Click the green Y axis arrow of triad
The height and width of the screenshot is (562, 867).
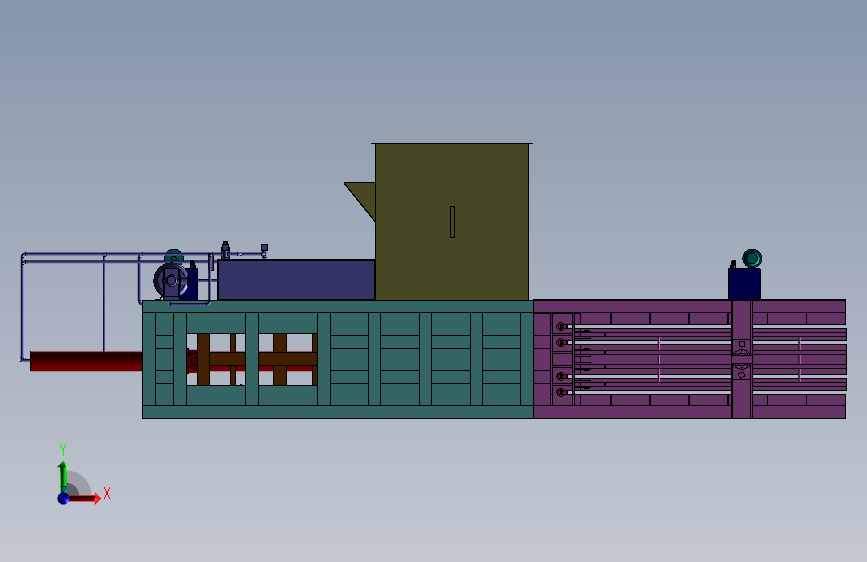pyautogui.click(x=63, y=477)
